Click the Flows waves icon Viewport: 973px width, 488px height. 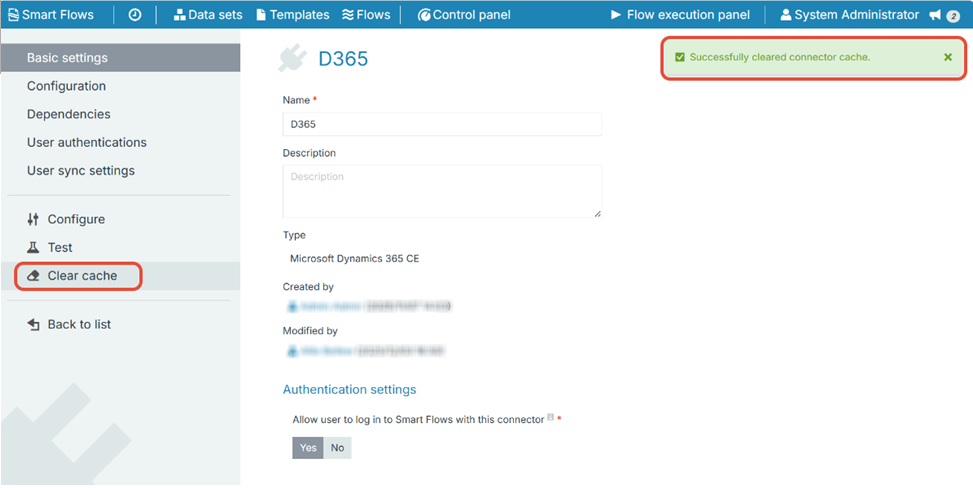348,15
